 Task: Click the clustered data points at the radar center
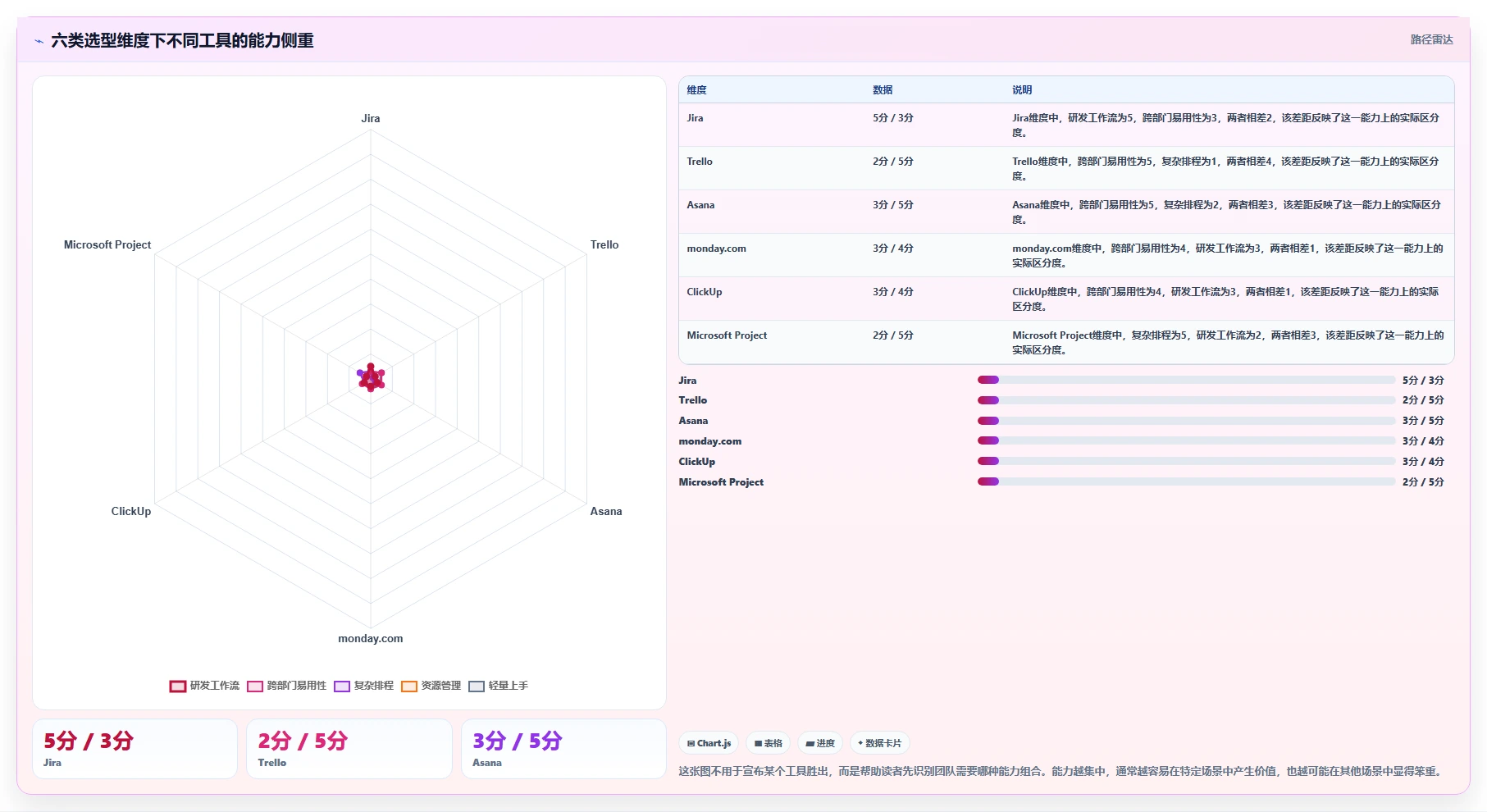click(371, 377)
